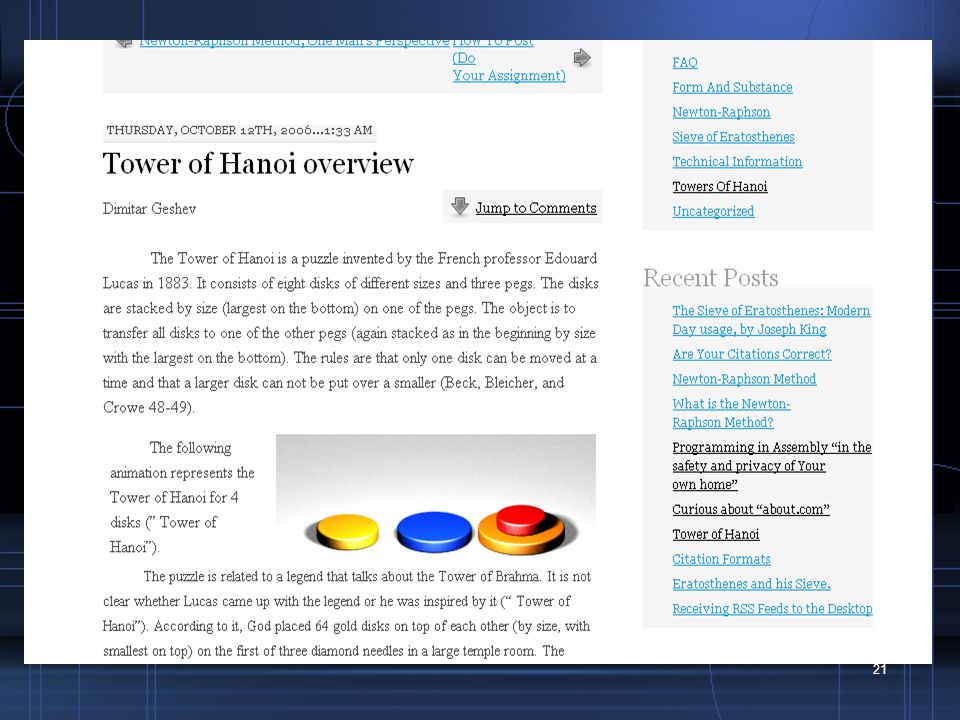The width and height of the screenshot is (960, 720).
Task: Open 'Programming in Assembly' recent post
Action: tap(771, 466)
